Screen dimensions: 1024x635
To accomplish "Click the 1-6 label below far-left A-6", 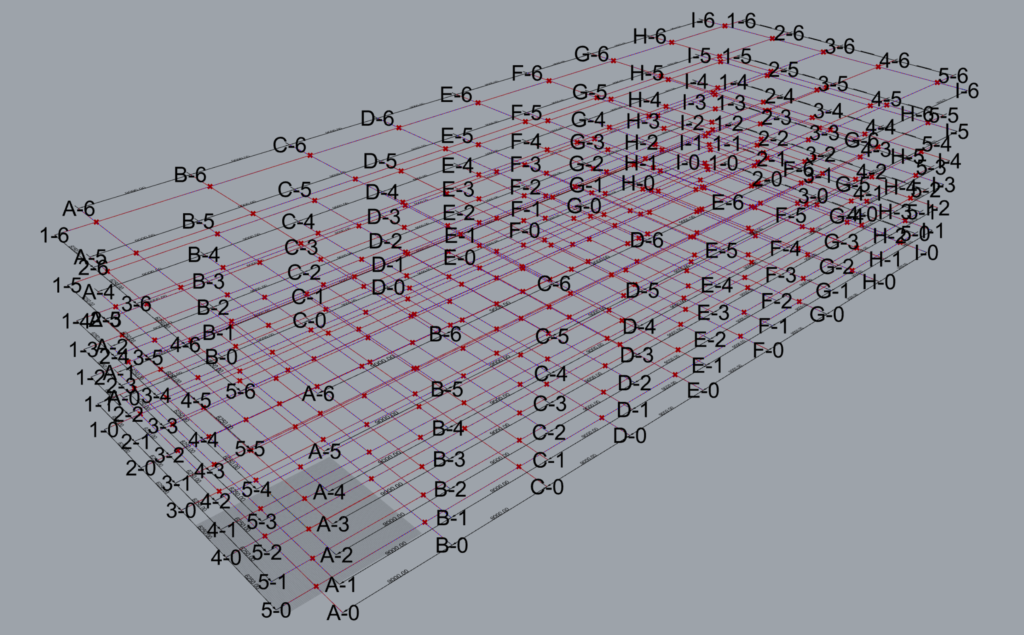I will [54, 235].
